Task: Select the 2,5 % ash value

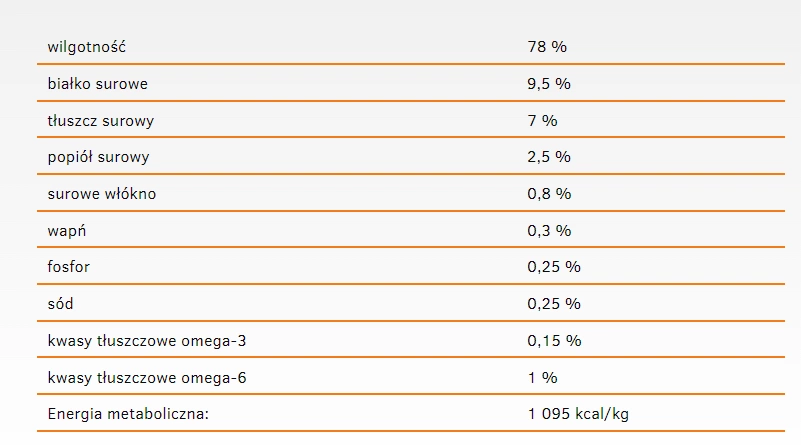Action: click(549, 157)
